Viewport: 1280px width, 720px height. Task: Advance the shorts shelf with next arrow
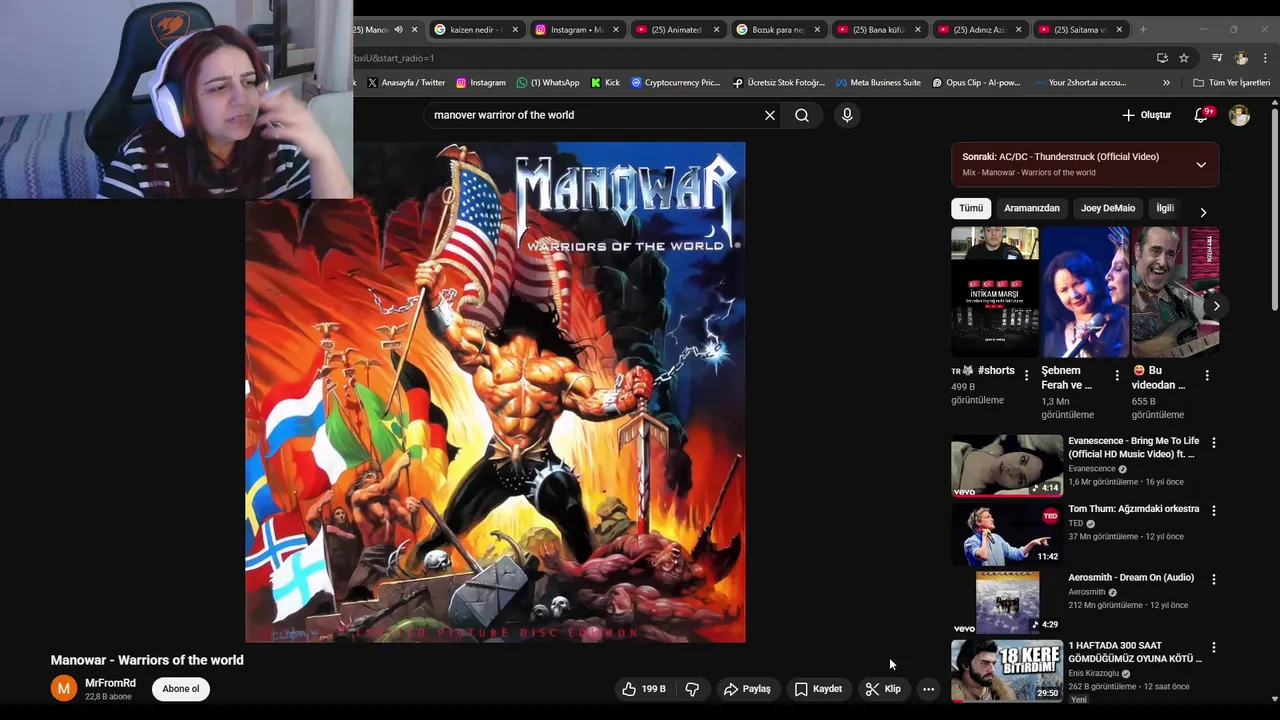pyautogui.click(x=1216, y=306)
